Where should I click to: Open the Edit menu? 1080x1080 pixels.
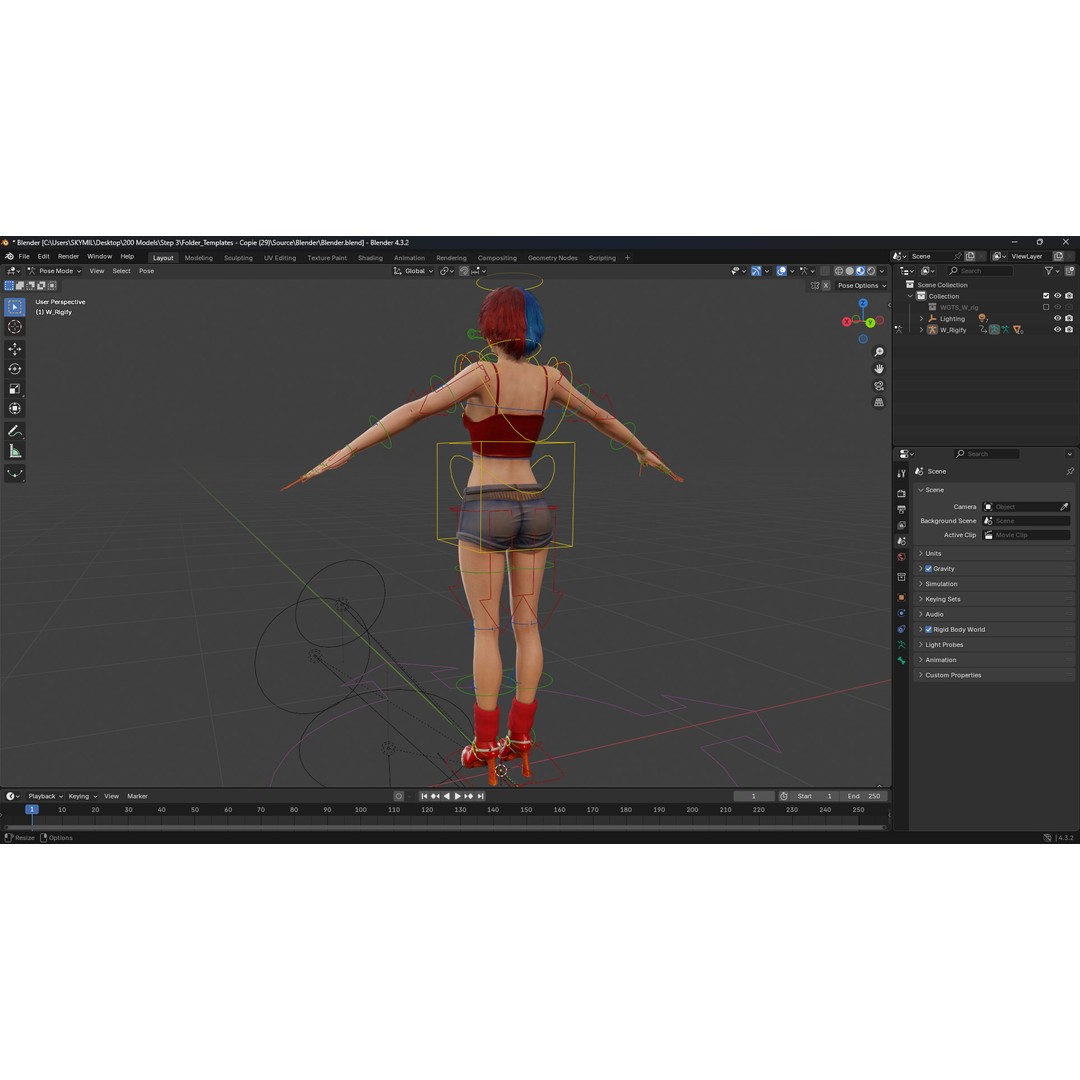43,256
